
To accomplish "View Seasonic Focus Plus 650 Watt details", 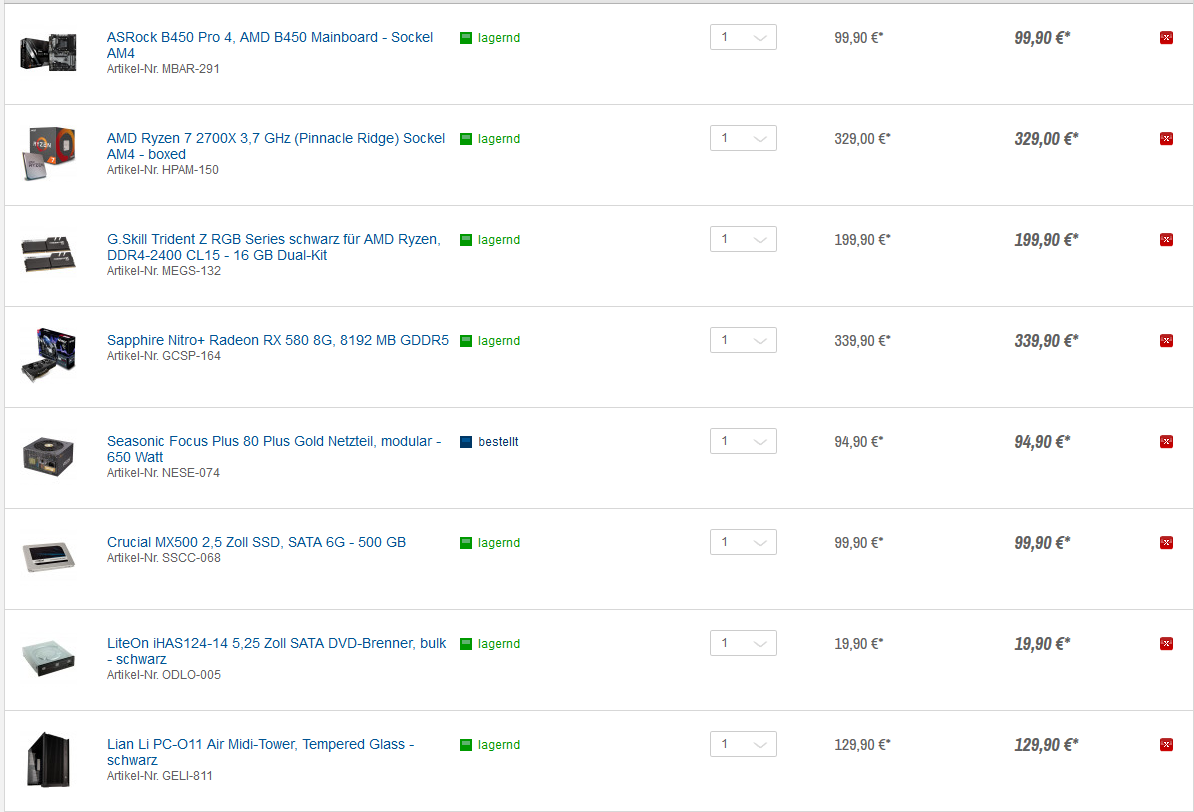I will (x=274, y=449).
